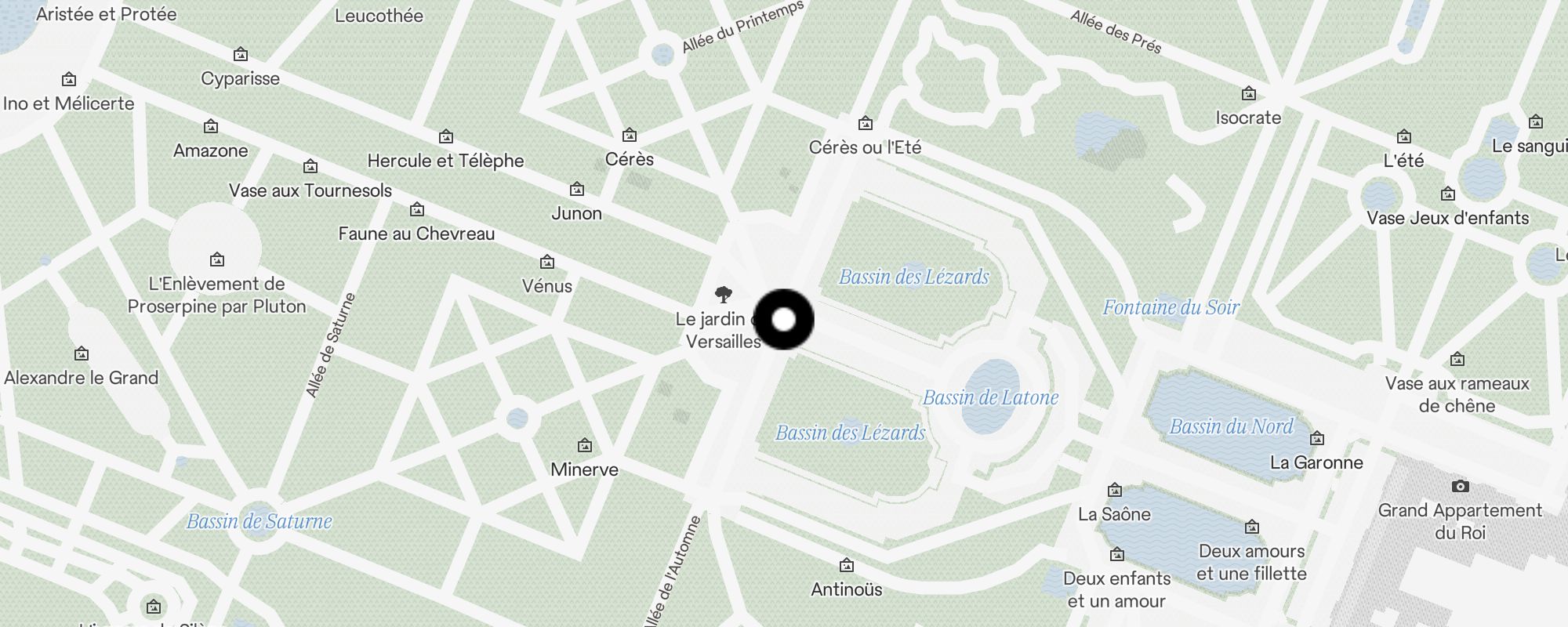Click the tree icon for Le jardin de Versailles
The width and height of the screenshot is (1568, 627).
pyautogui.click(x=724, y=295)
